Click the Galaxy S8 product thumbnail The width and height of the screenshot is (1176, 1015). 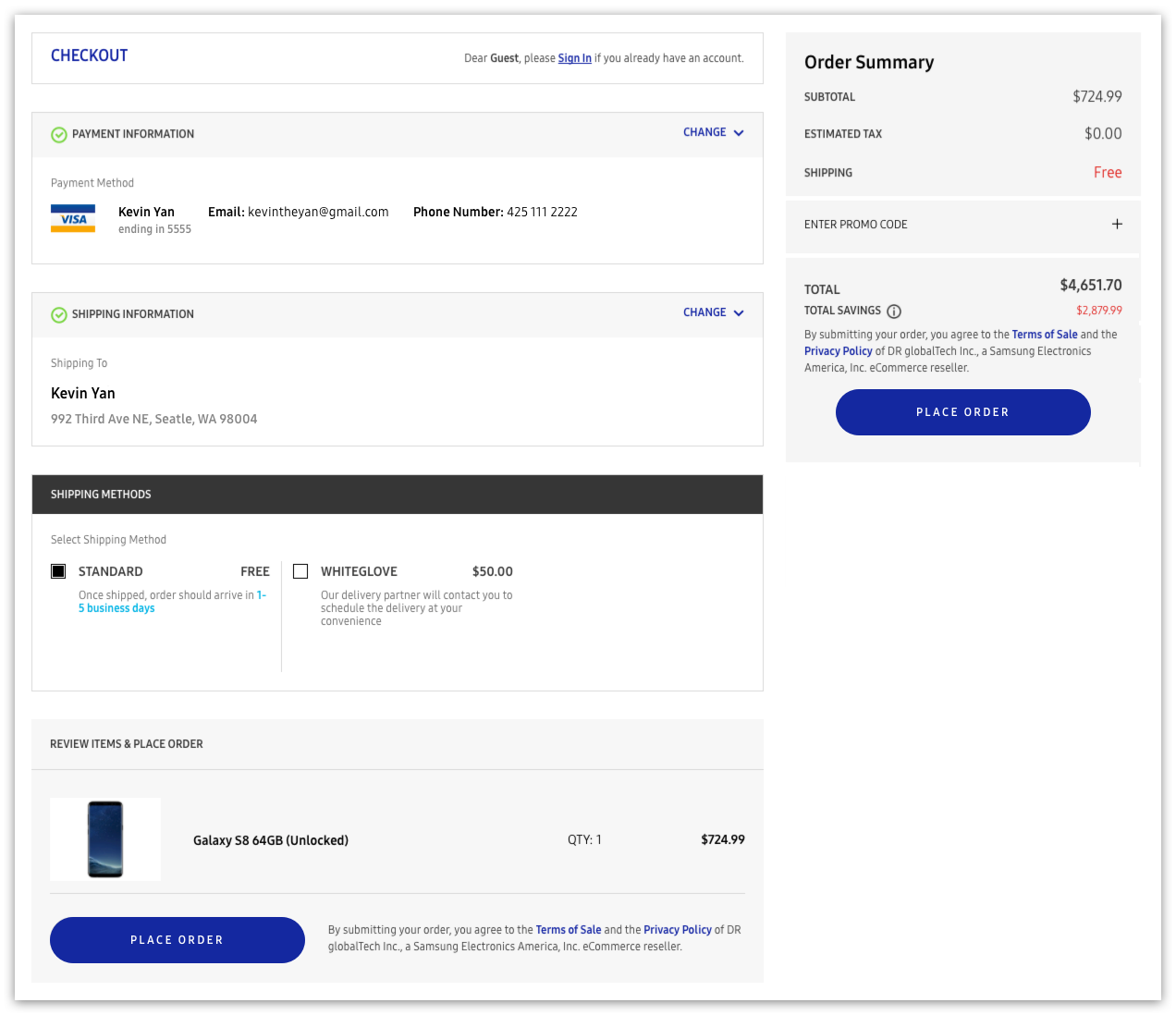[105, 839]
